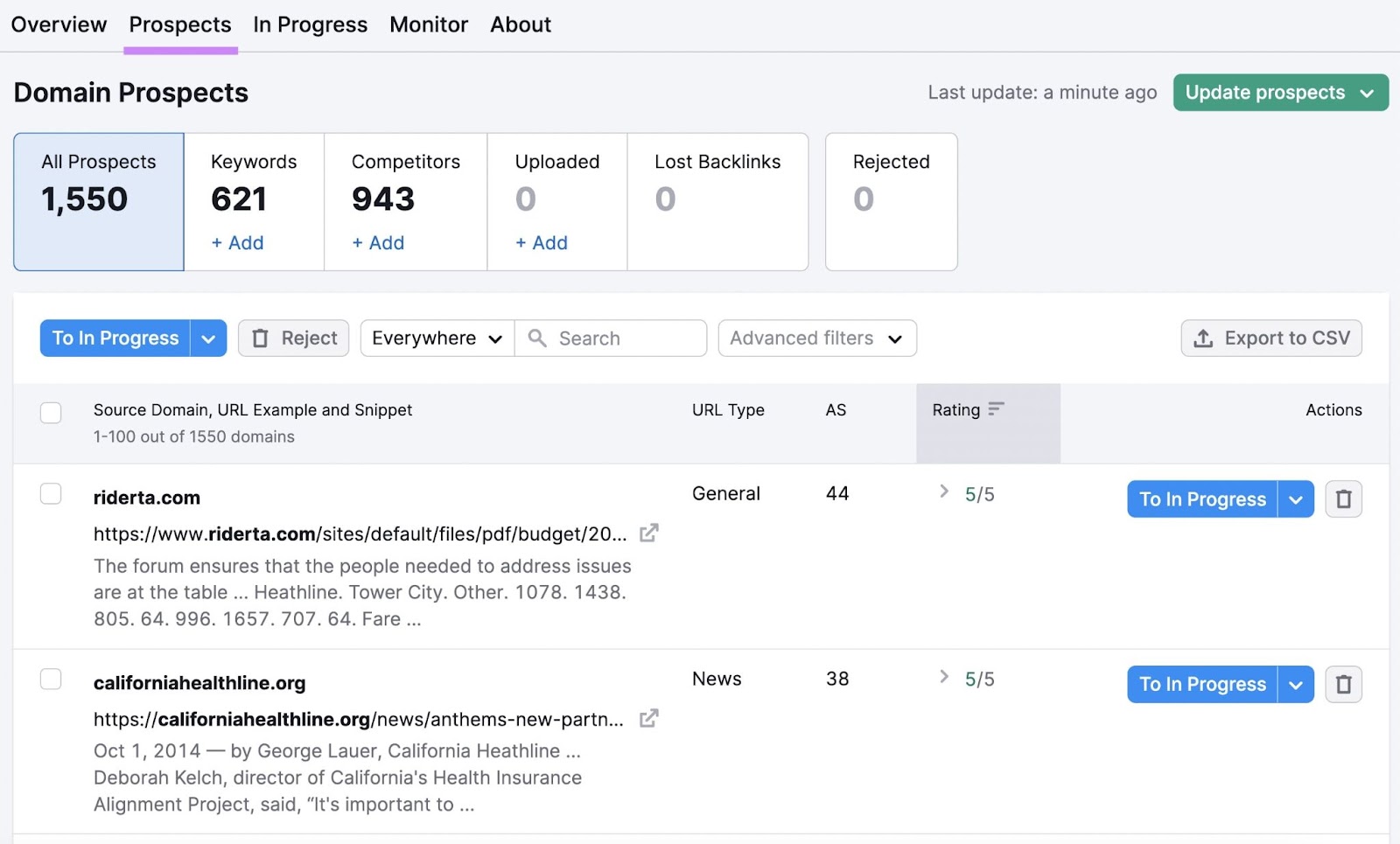This screenshot has width=1400, height=844.
Task: Expand the 5/5 rating details for riderta.com
Action: coord(944,492)
